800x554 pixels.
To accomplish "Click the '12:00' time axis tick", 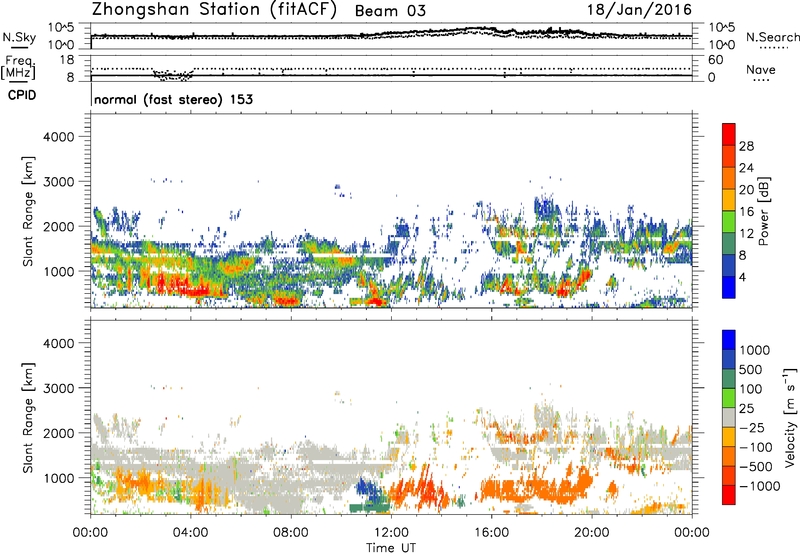I will point(391,533).
